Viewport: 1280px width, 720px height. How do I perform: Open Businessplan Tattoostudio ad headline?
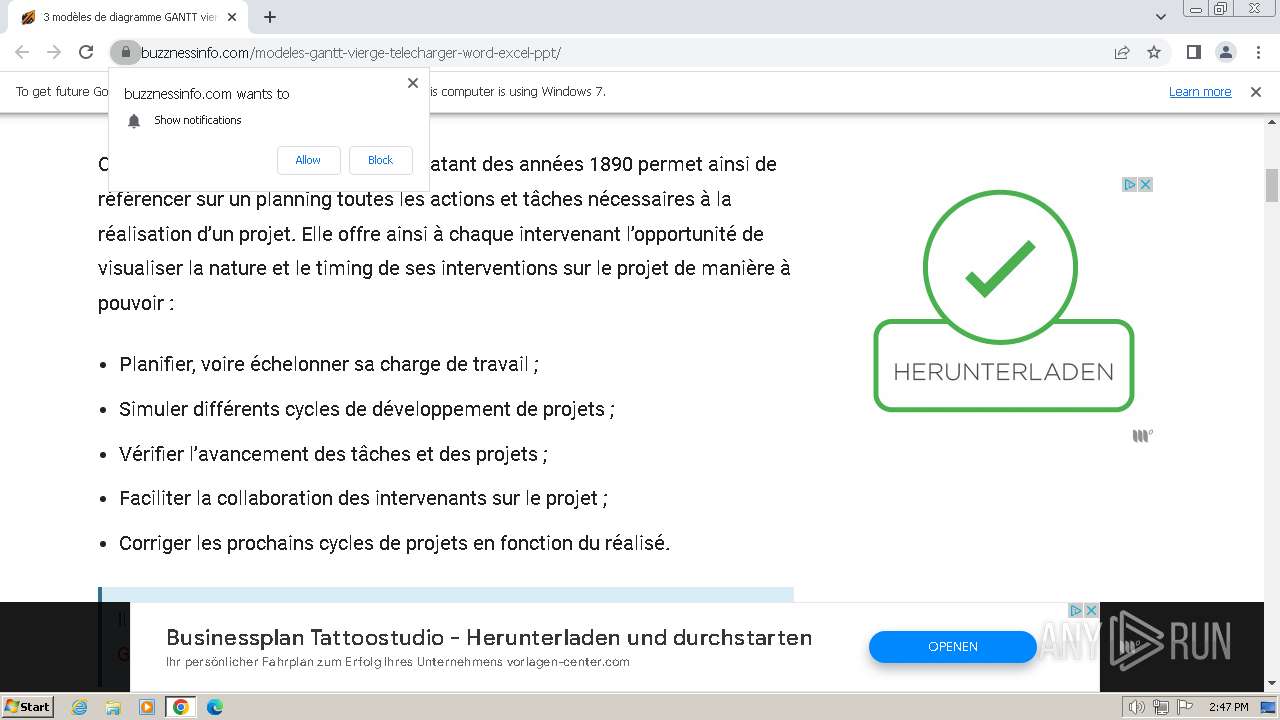(x=489, y=637)
